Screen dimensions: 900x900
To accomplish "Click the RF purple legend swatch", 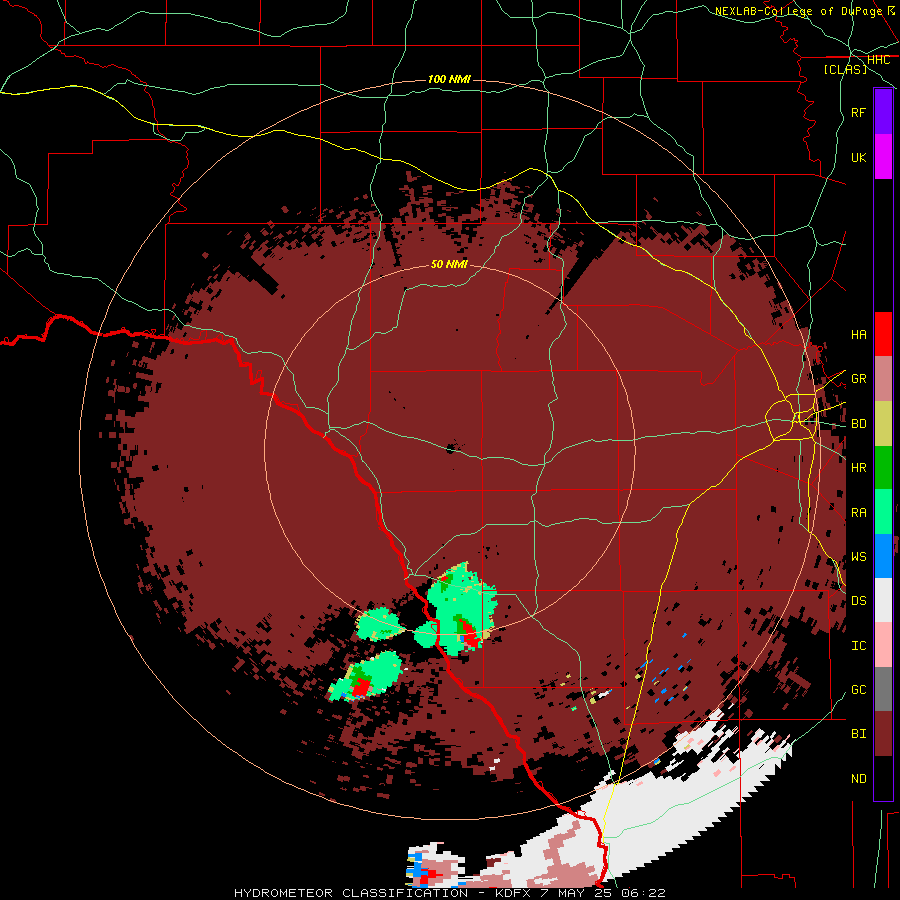I will point(883,112).
